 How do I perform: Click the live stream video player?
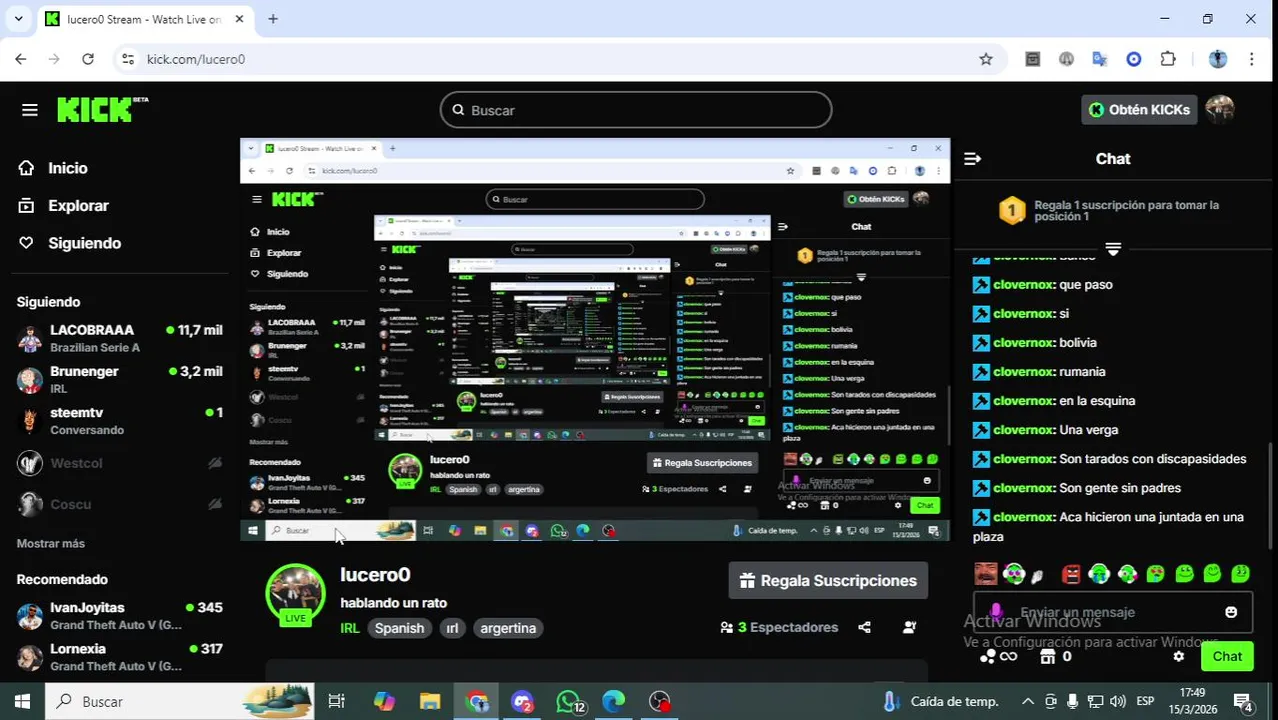(595, 340)
